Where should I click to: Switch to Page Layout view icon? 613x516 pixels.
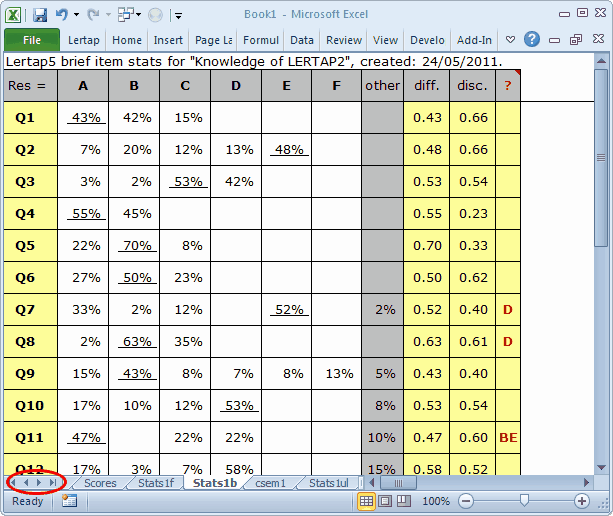coord(385,500)
